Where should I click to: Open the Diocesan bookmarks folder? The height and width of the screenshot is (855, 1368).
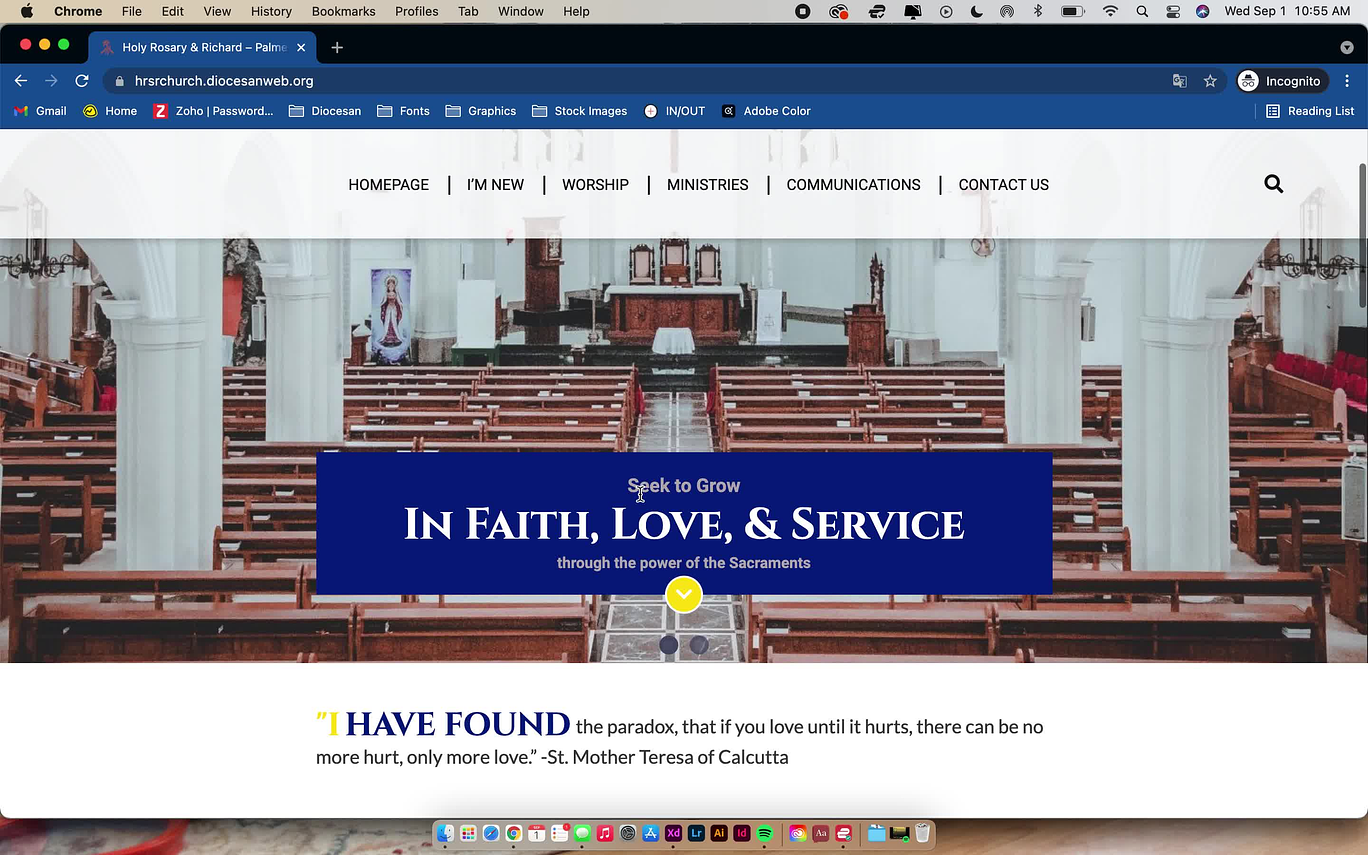[x=325, y=111]
